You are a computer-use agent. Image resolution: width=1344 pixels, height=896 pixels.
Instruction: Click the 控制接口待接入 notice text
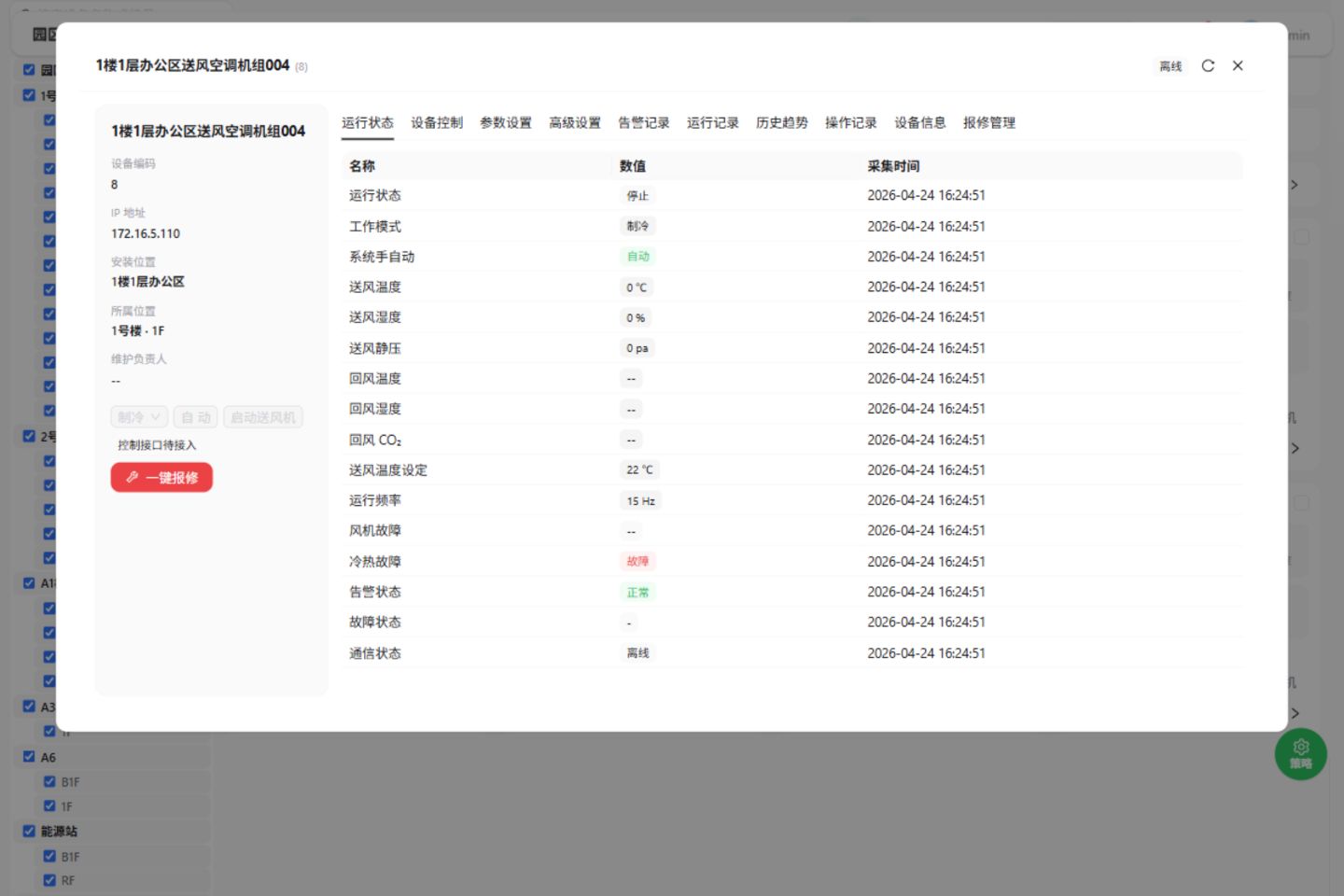(157, 445)
